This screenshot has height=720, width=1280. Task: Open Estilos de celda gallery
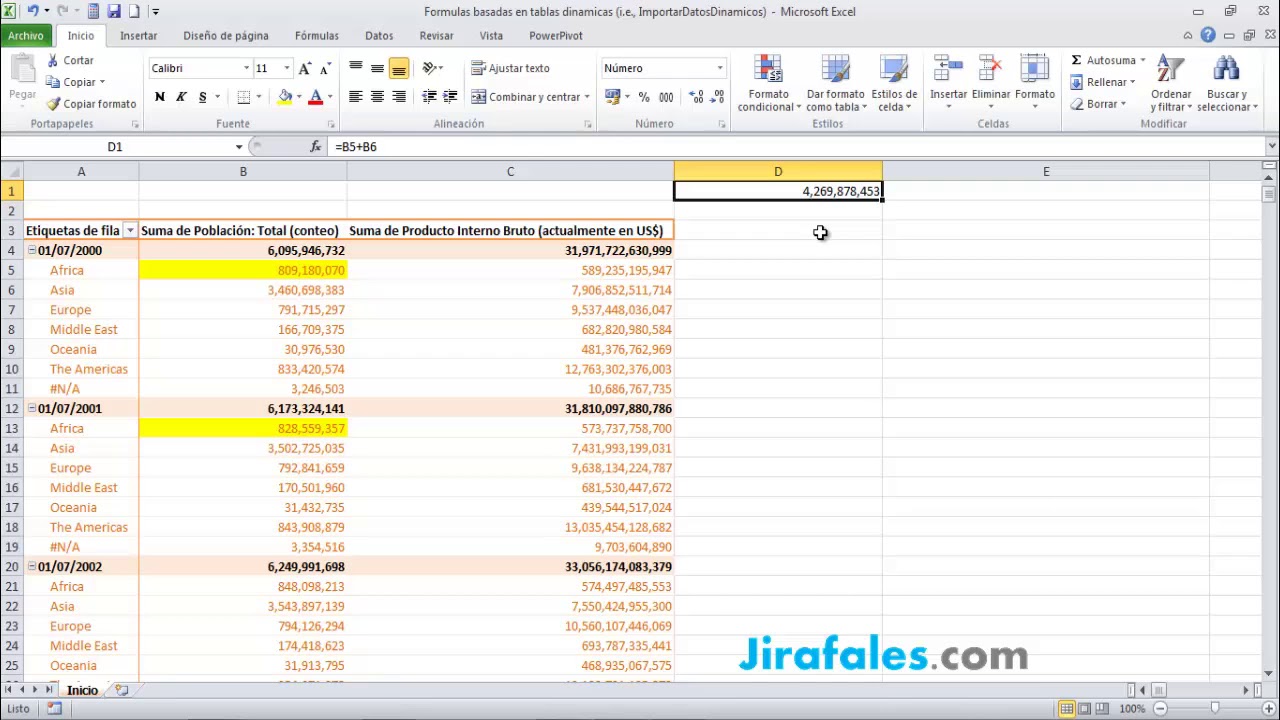[894, 84]
